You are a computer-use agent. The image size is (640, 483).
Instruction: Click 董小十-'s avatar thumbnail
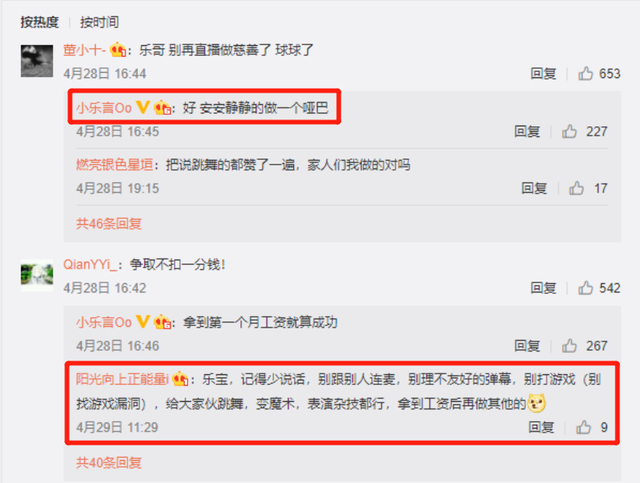37,61
